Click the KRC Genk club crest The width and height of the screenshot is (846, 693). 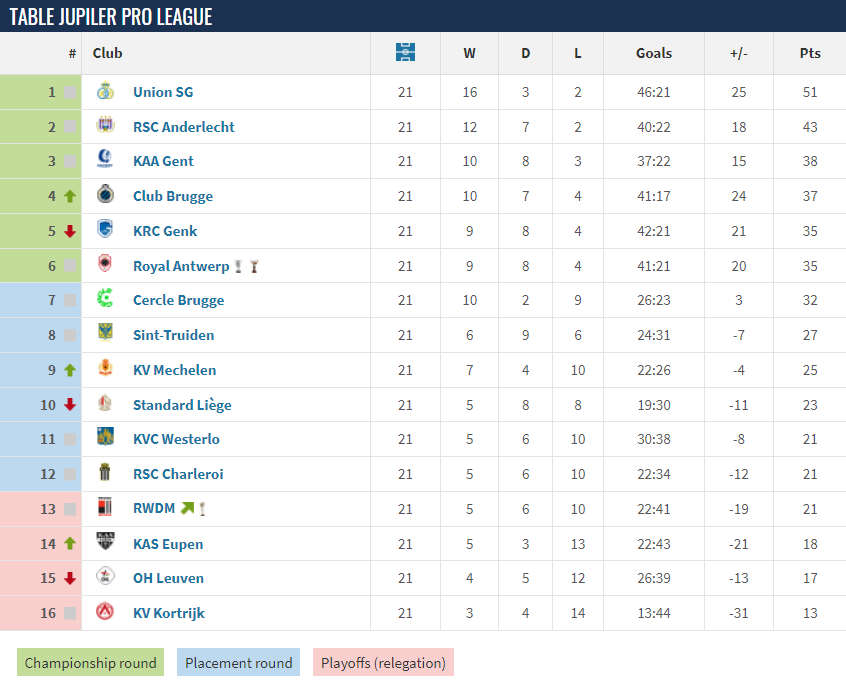105,231
